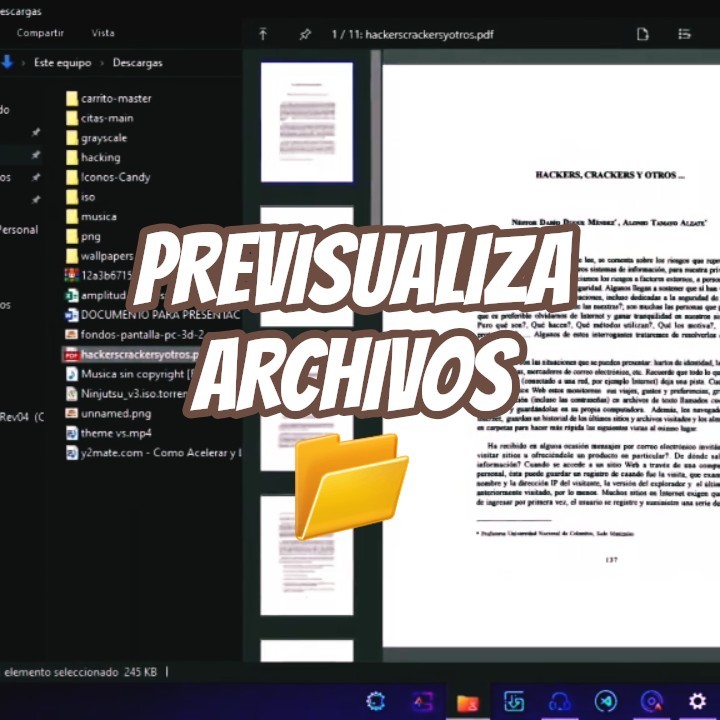Click the hacking folder icon
720x720 pixels.
[x=72, y=158]
